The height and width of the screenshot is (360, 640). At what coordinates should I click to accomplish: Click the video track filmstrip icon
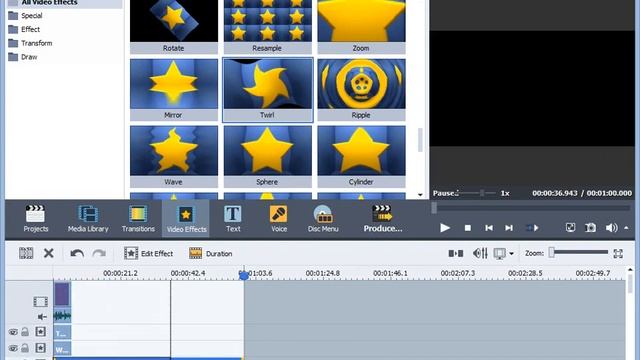click(40, 302)
